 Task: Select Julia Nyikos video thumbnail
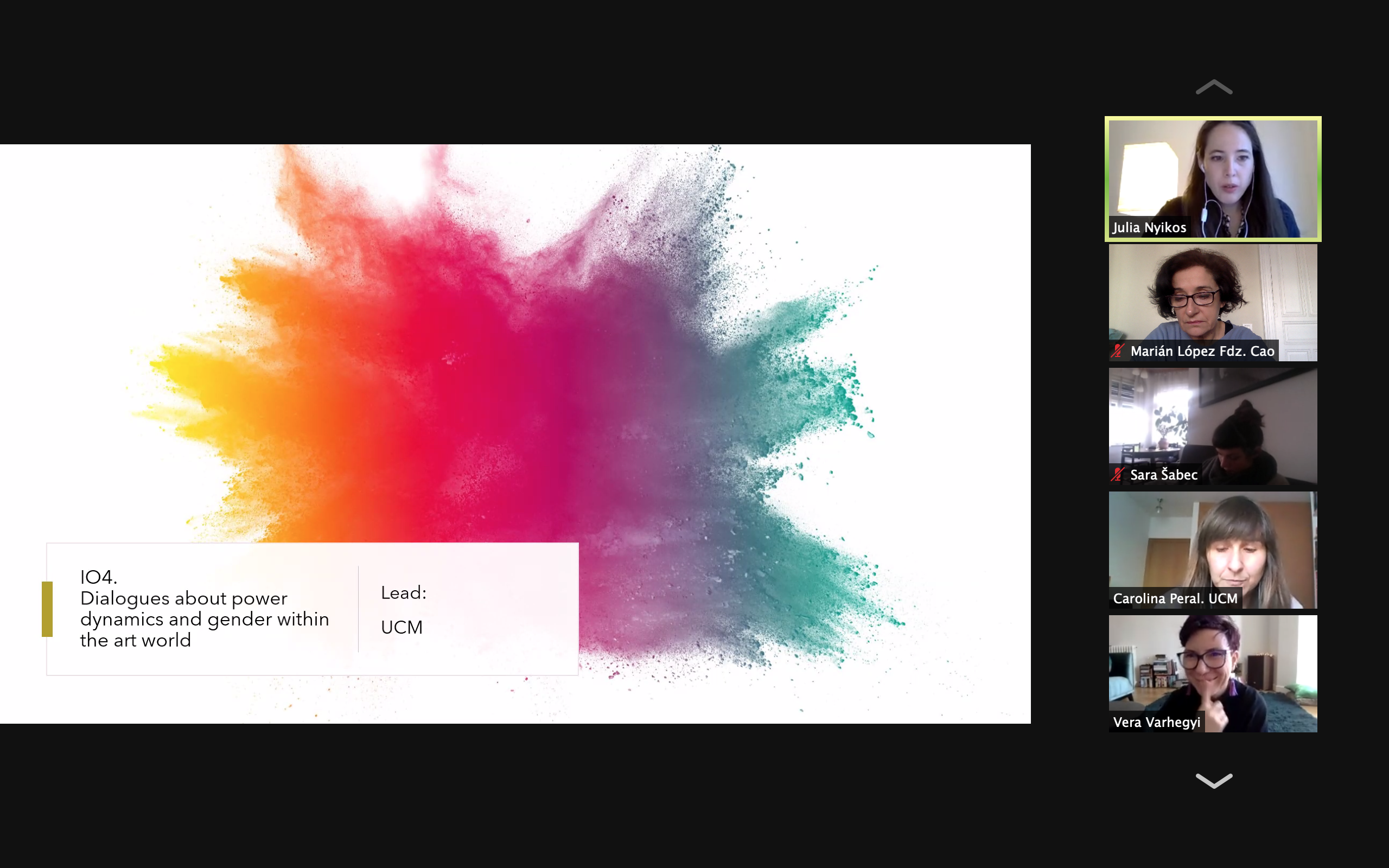click(1213, 178)
